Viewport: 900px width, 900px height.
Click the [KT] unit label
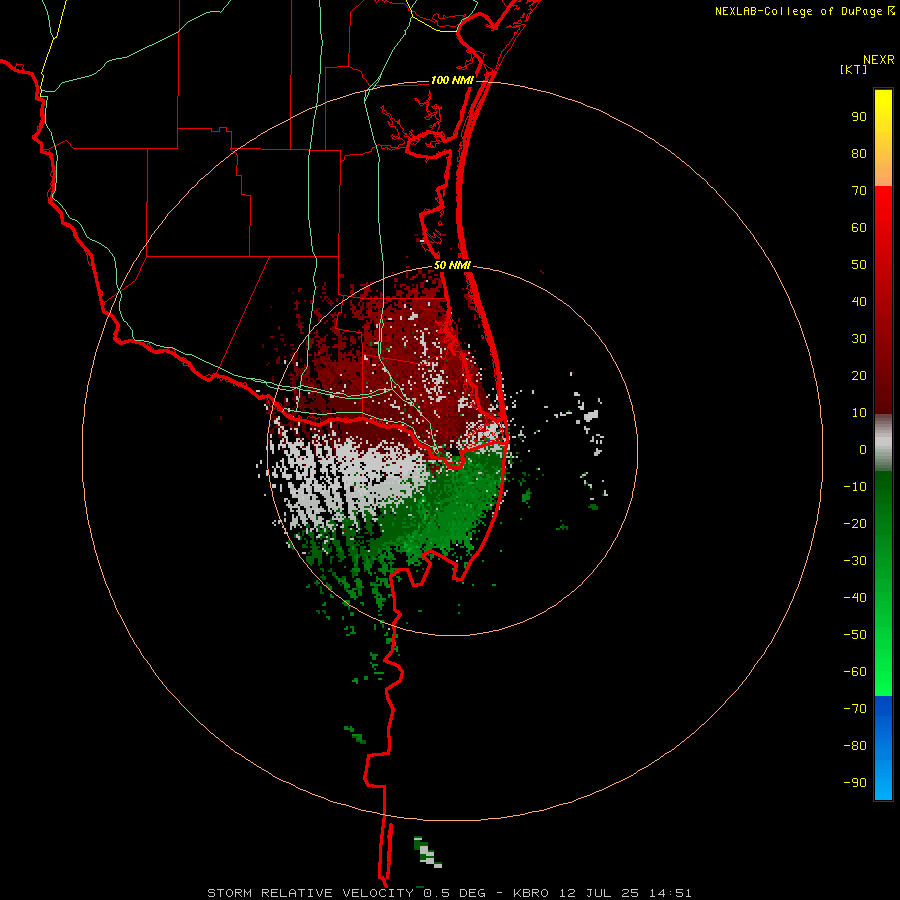(x=854, y=69)
